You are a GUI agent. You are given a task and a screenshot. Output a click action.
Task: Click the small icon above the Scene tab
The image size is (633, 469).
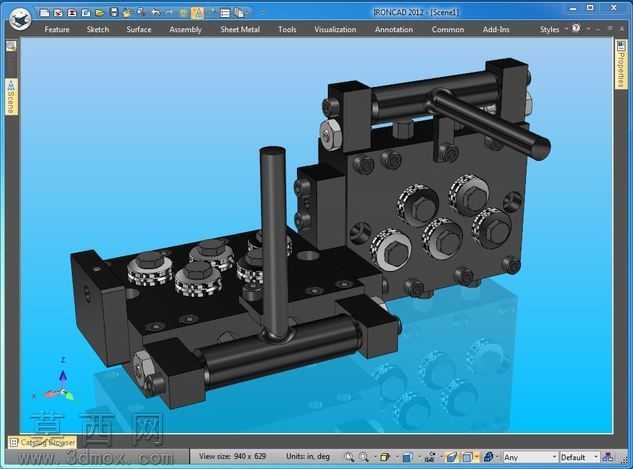[x=11, y=46]
